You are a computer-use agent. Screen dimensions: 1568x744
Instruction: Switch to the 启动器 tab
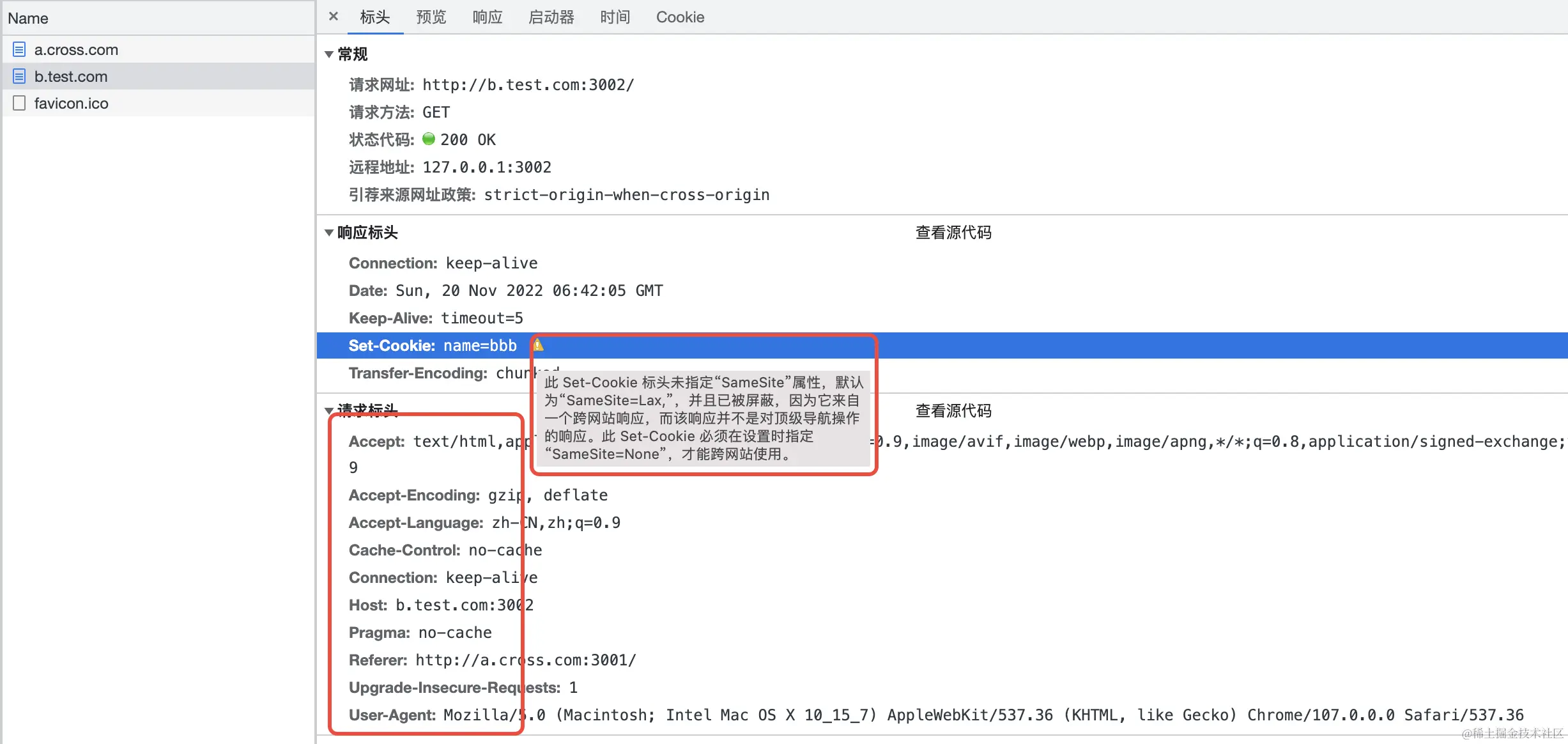(551, 17)
